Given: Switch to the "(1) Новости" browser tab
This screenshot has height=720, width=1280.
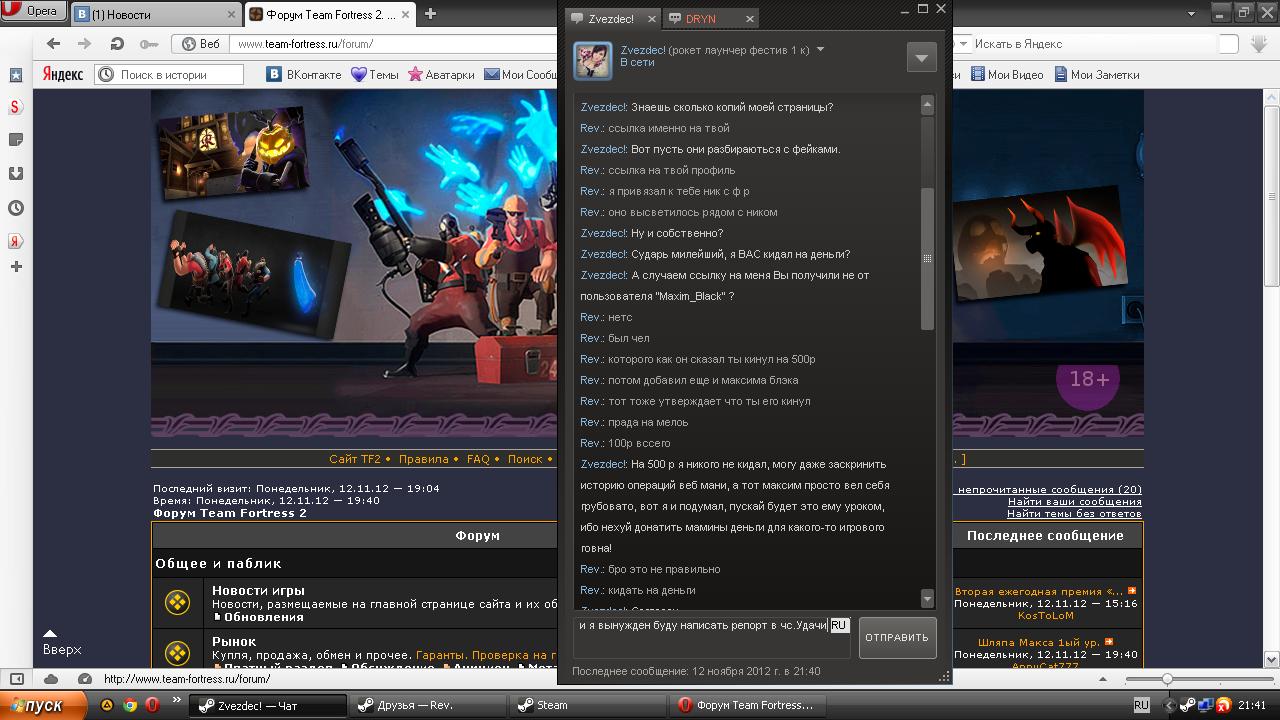Looking at the screenshot, I should pyautogui.click(x=154, y=14).
